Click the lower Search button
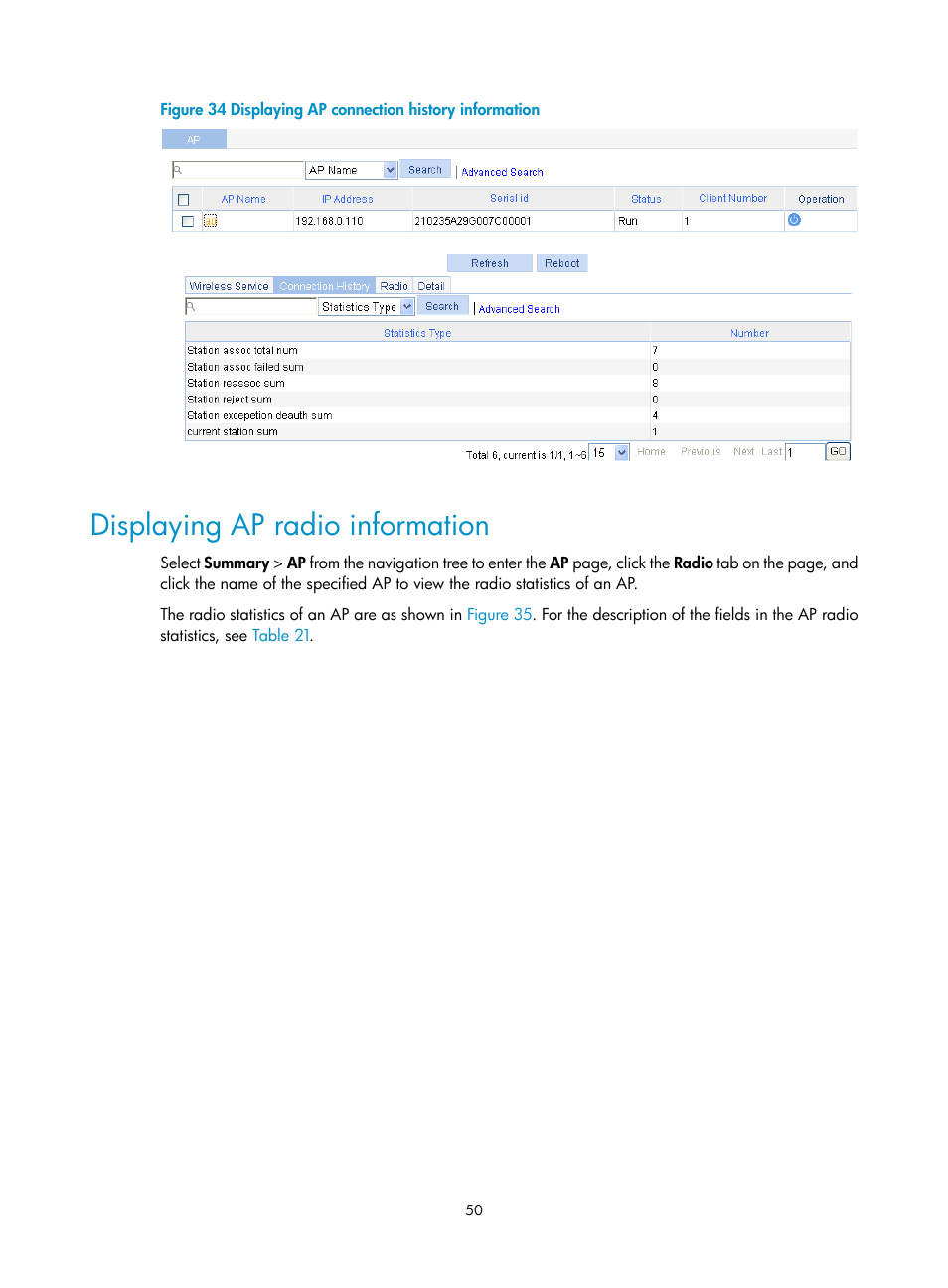Screen dimensions: 948x1288 pyautogui.click(x=442, y=306)
